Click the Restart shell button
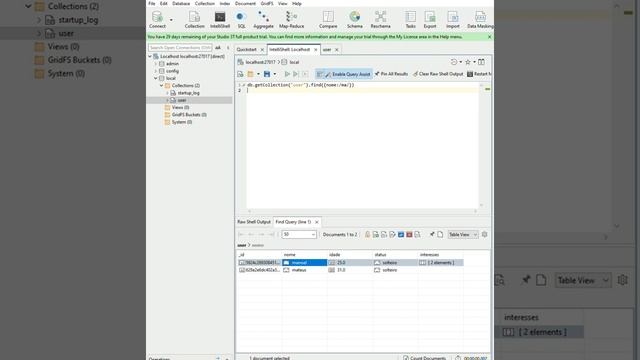 480,74
